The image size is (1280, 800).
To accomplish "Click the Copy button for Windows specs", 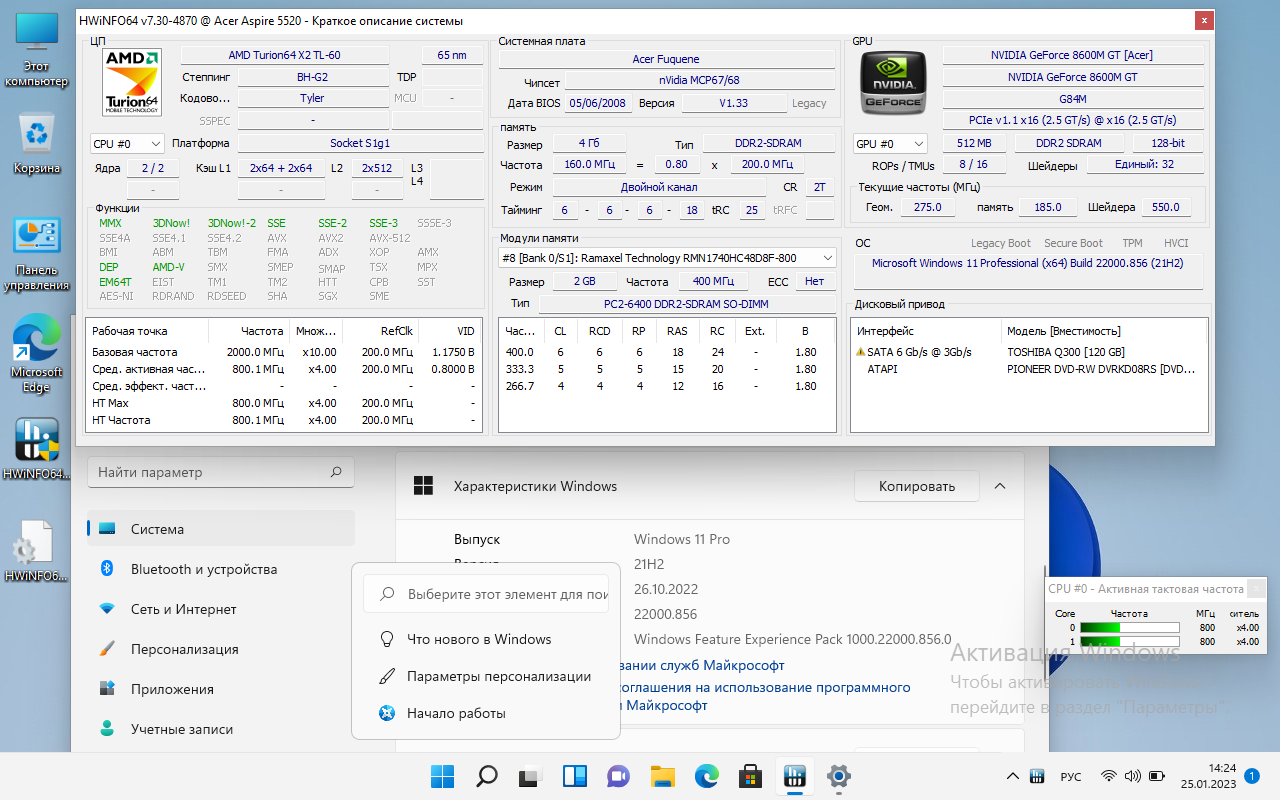I will click(x=916, y=486).
